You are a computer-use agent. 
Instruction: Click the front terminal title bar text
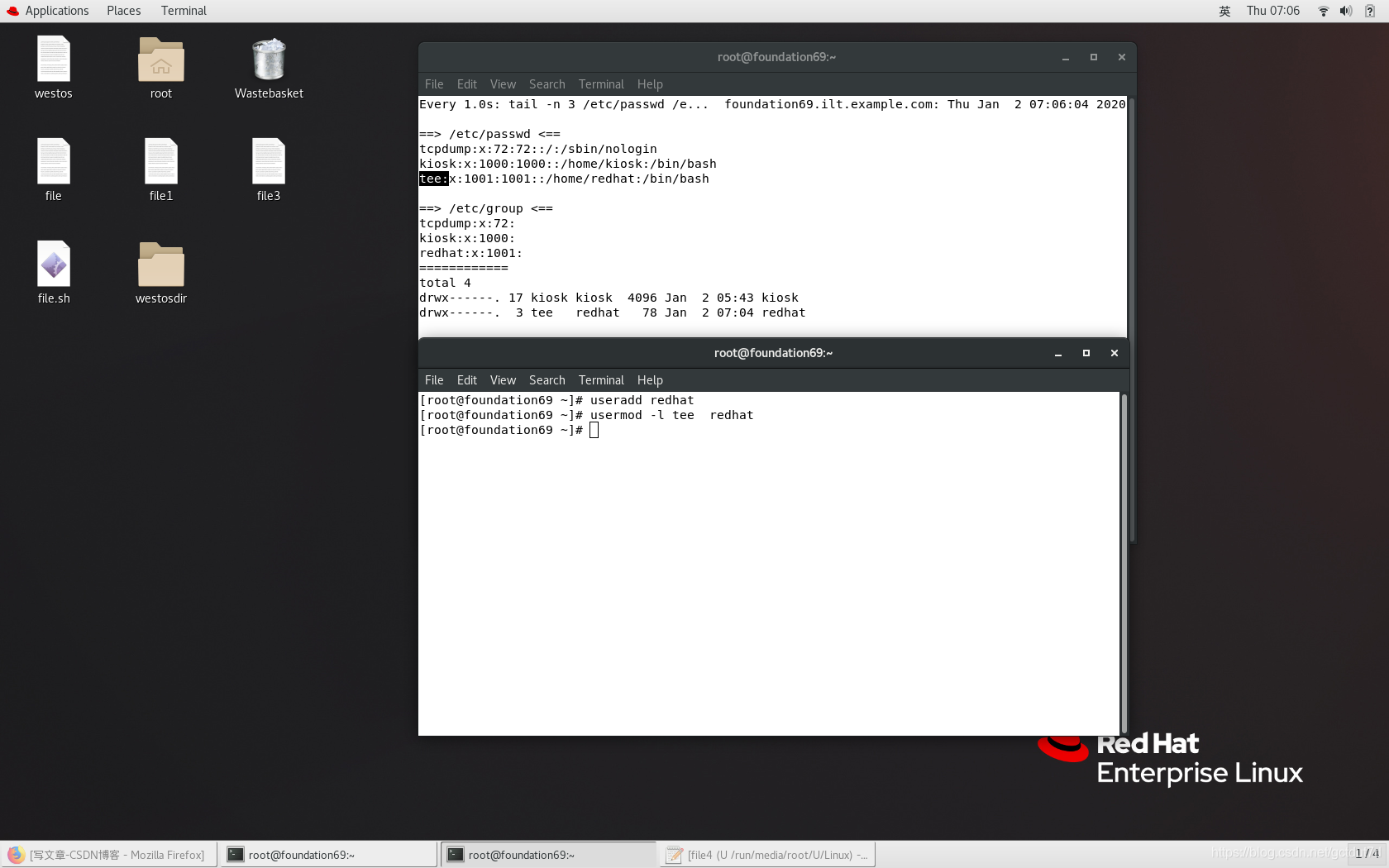coord(773,353)
